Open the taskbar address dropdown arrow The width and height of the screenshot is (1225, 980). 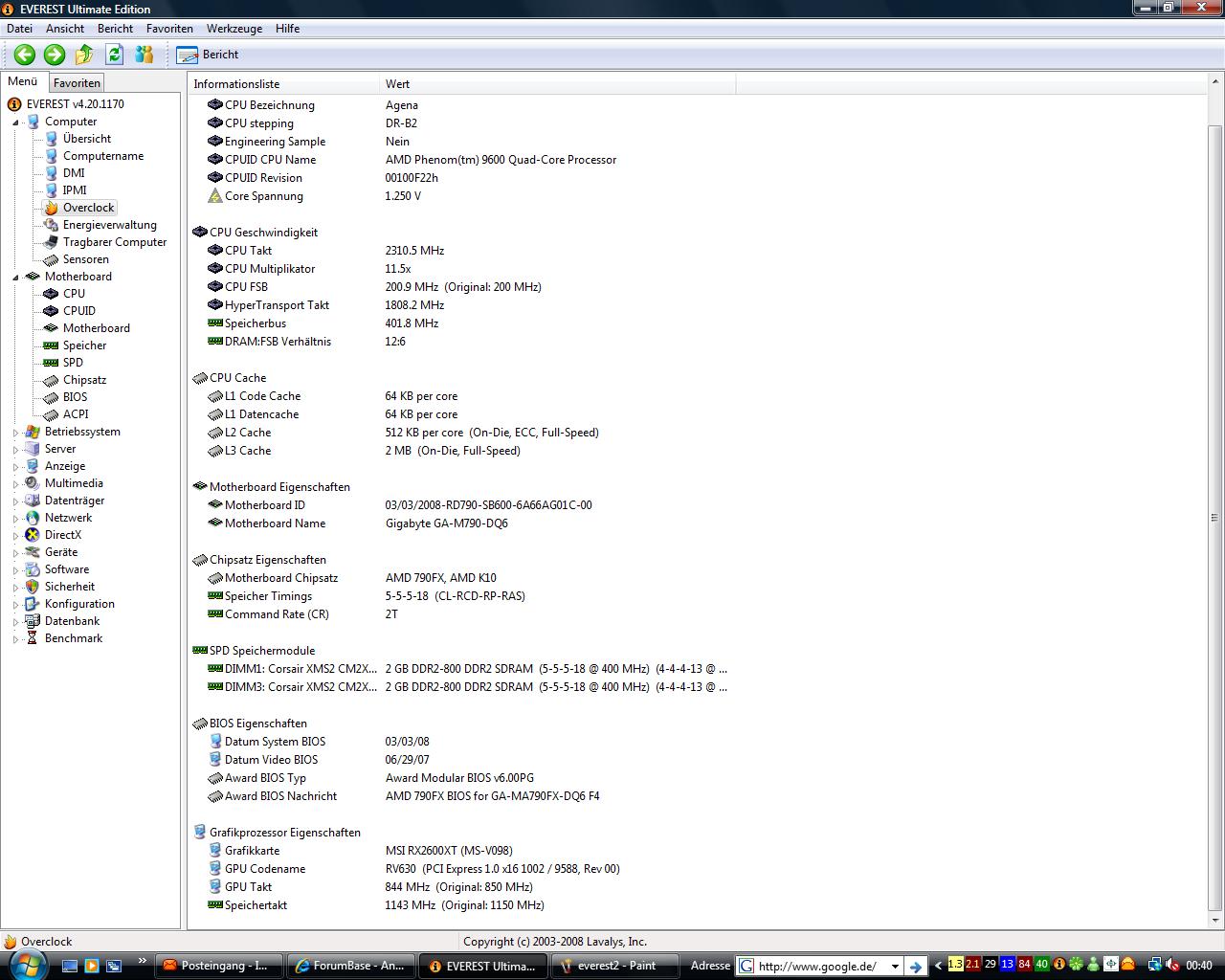(896, 967)
